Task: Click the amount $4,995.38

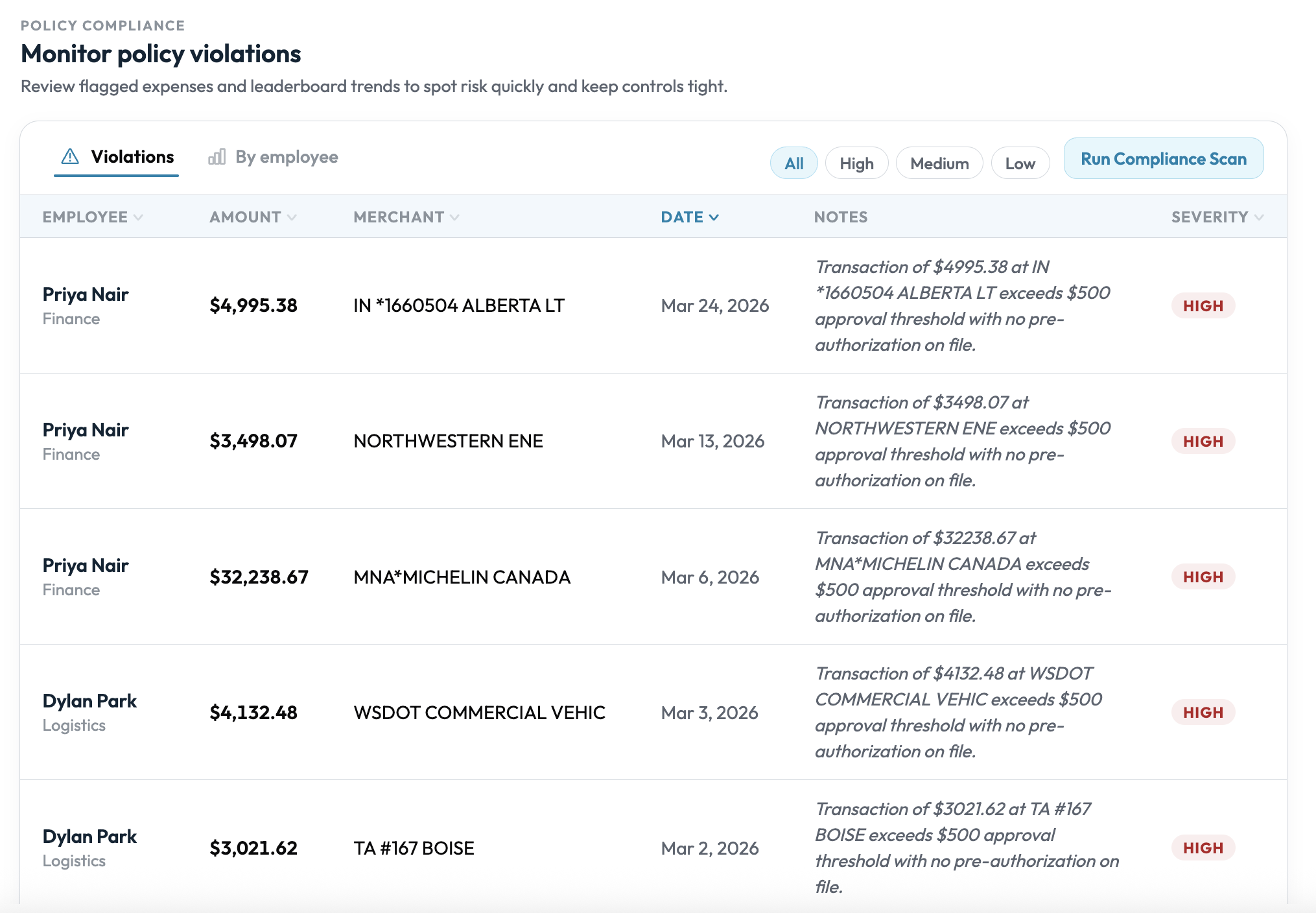Action: point(253,305)
